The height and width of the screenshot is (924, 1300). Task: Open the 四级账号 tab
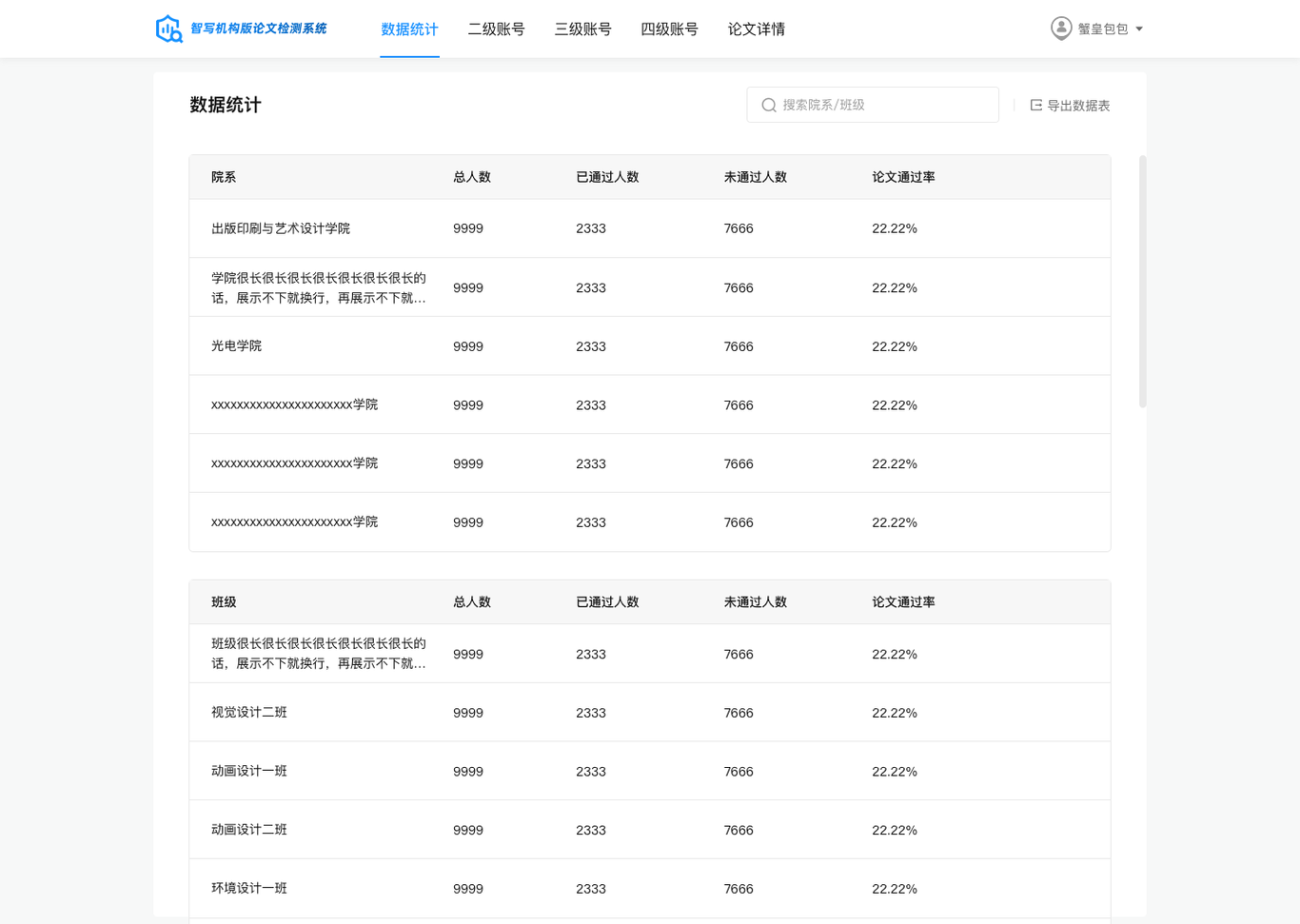tap(669, 29)
